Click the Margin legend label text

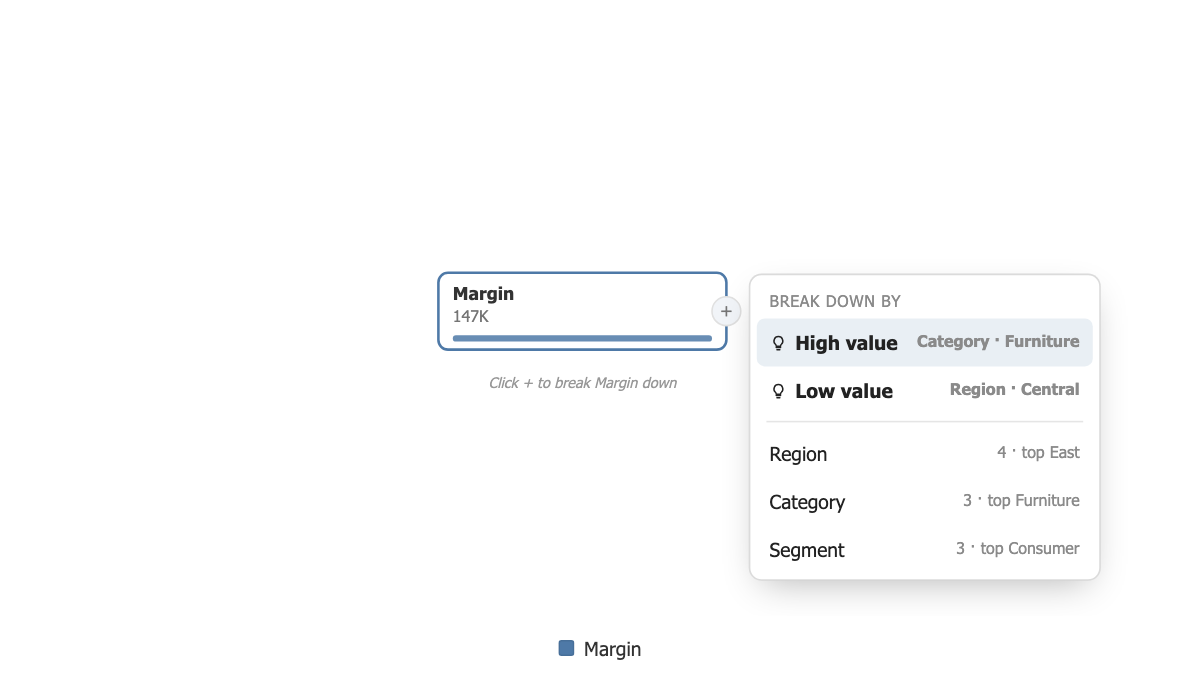coord(612,649)
